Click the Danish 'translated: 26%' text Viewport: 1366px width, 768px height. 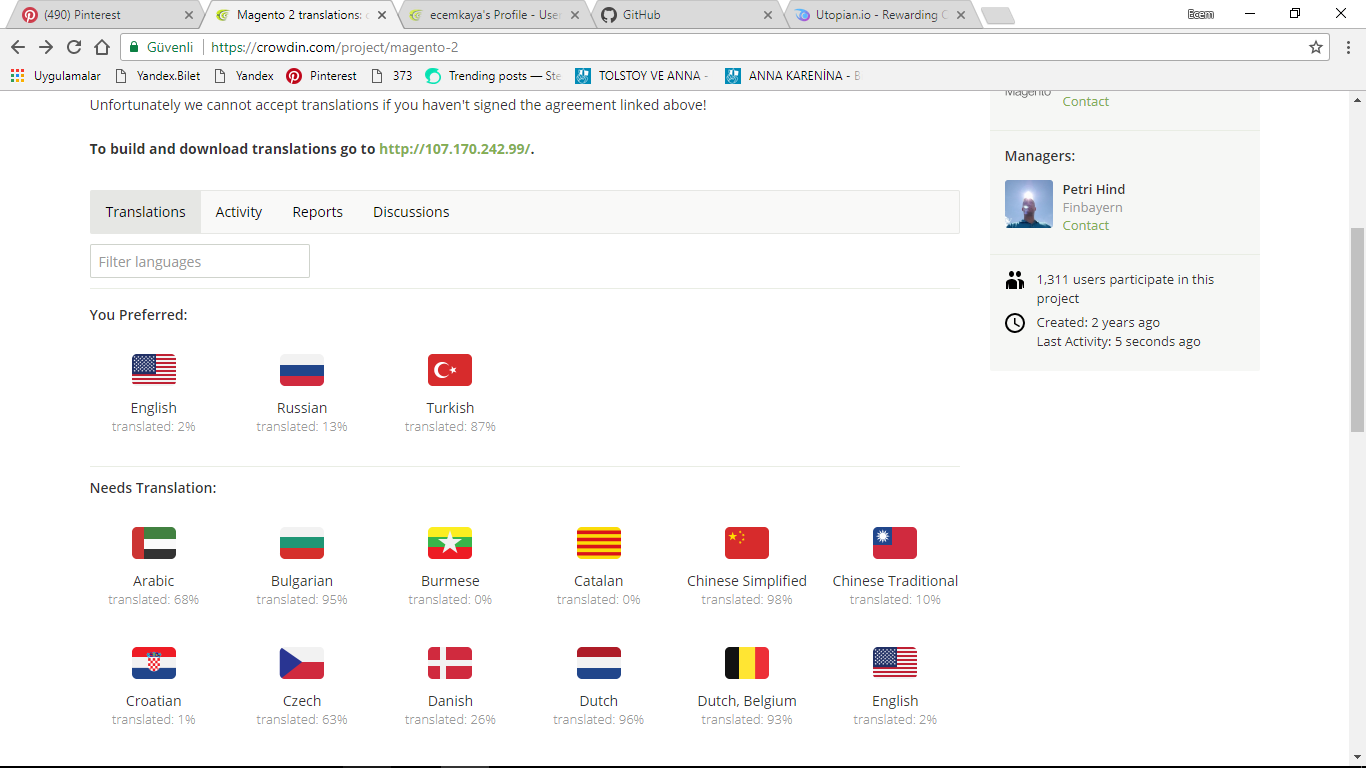[450, 720]
